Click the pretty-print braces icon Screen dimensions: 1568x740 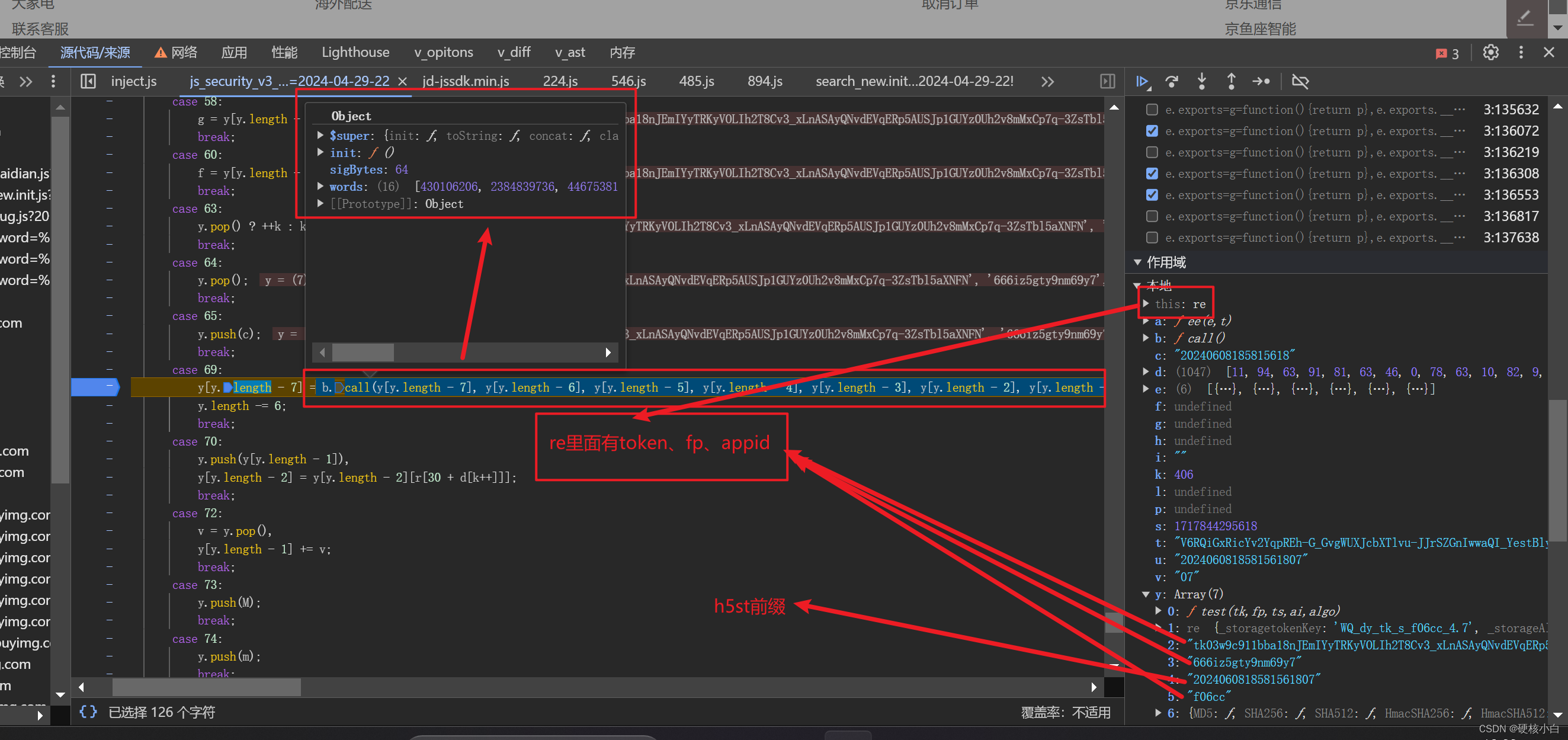pos(88,712)
